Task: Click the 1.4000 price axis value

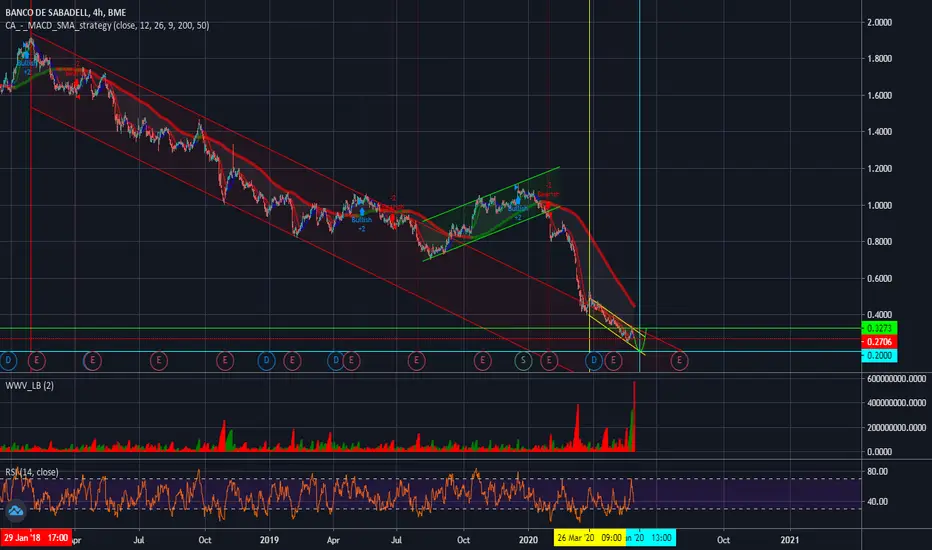Action: tap(880, 132)
